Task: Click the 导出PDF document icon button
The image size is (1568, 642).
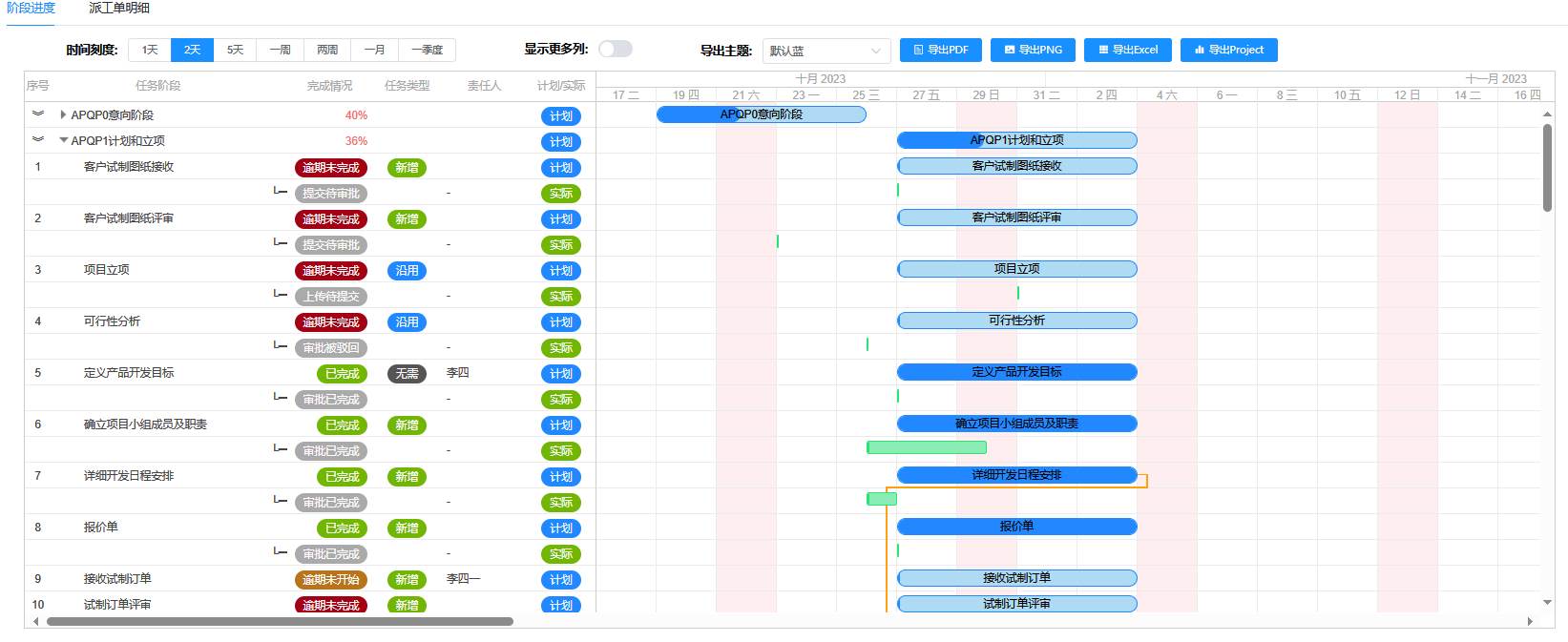Action: 940,50
